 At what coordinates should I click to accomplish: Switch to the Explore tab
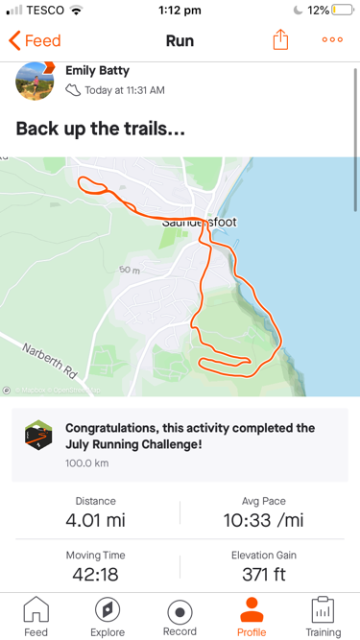click(x=107, y=616)
